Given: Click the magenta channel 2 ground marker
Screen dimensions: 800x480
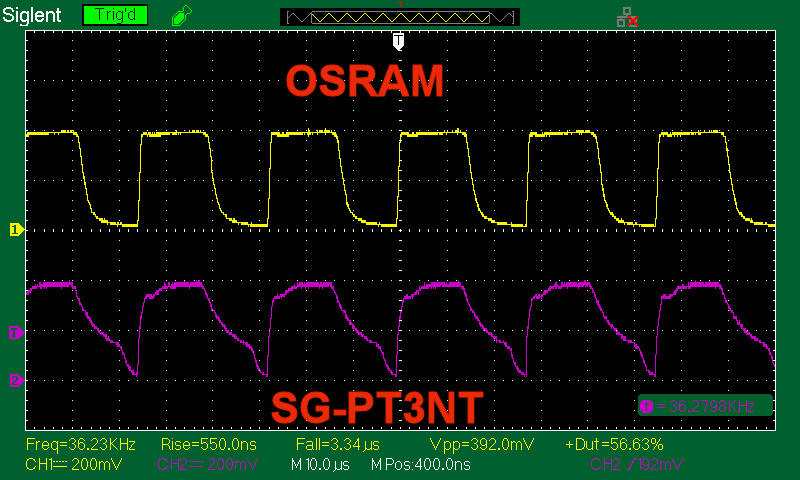Looking at the screenshot, I should coord(16,380).
